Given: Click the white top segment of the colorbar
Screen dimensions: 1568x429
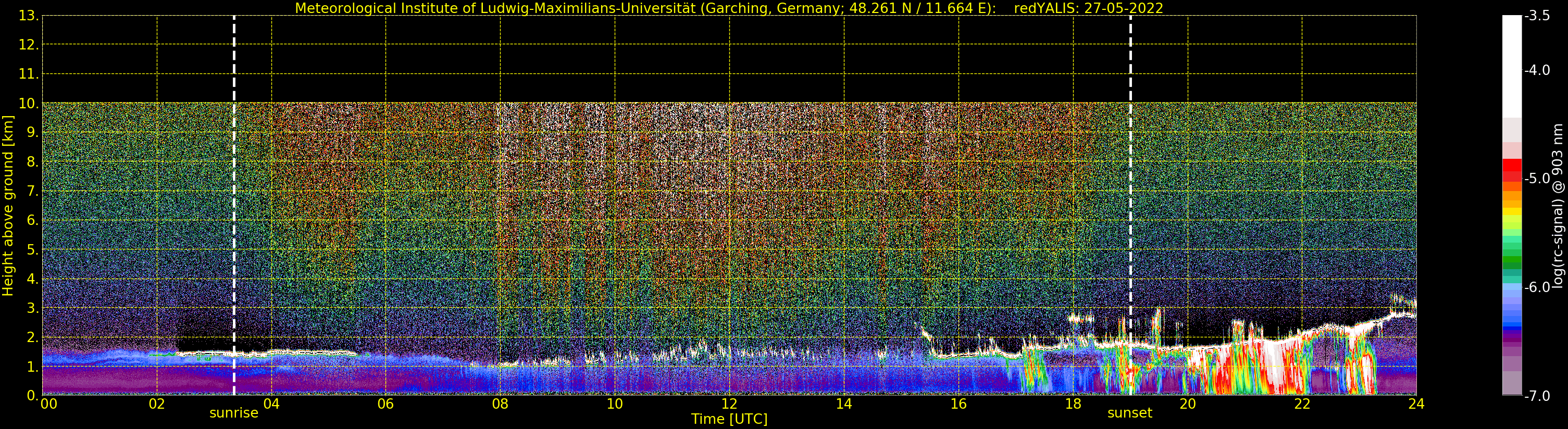Looking at the screenshot, I should click(x=1512, y=67).
